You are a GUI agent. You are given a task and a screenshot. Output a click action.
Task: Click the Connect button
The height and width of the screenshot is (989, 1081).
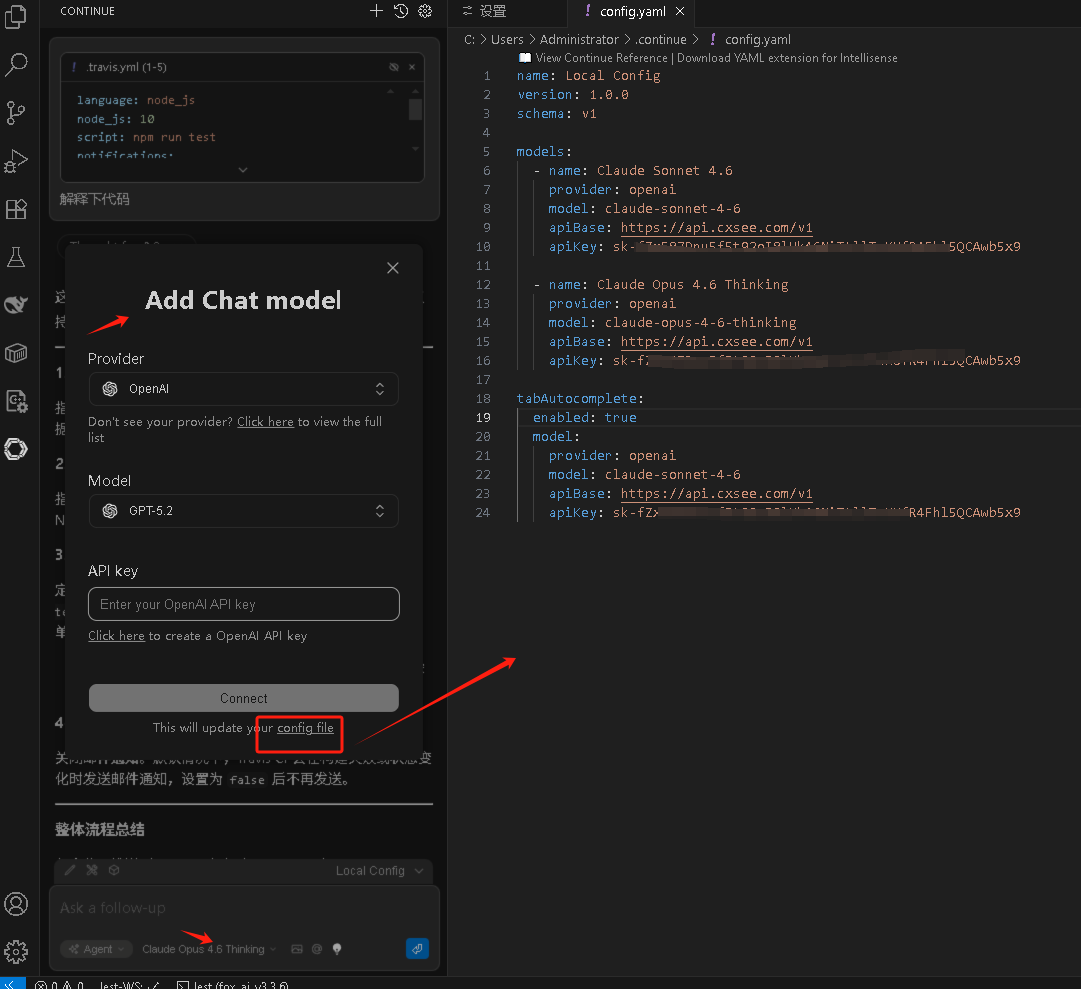point(243,698)
